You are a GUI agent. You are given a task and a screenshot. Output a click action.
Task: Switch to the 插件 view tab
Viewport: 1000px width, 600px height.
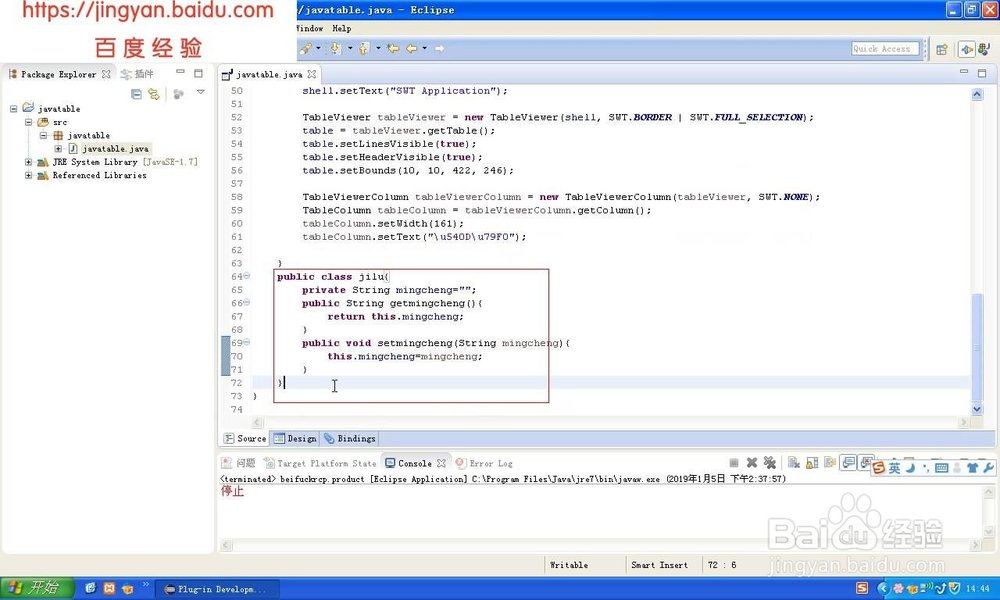click(x=137, y=74)
